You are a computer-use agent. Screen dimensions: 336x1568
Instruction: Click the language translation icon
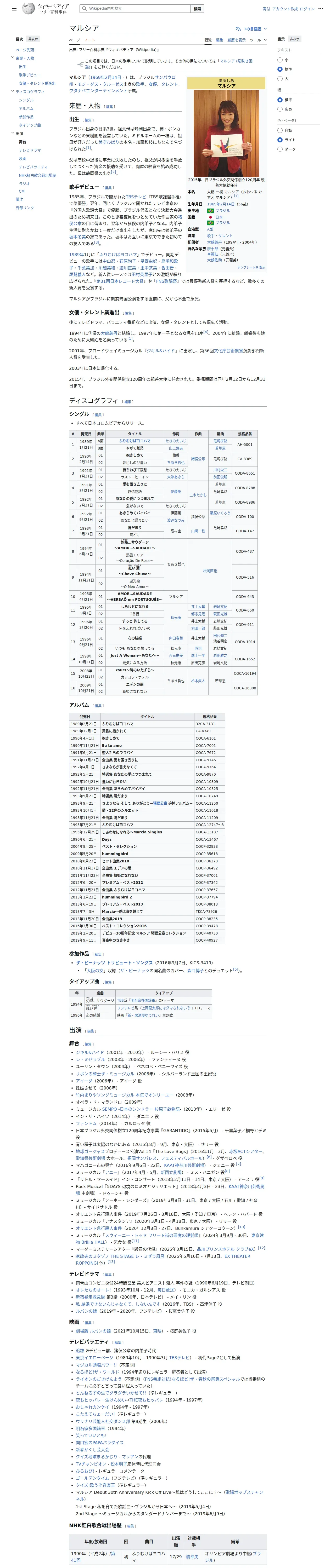[238, 28]
